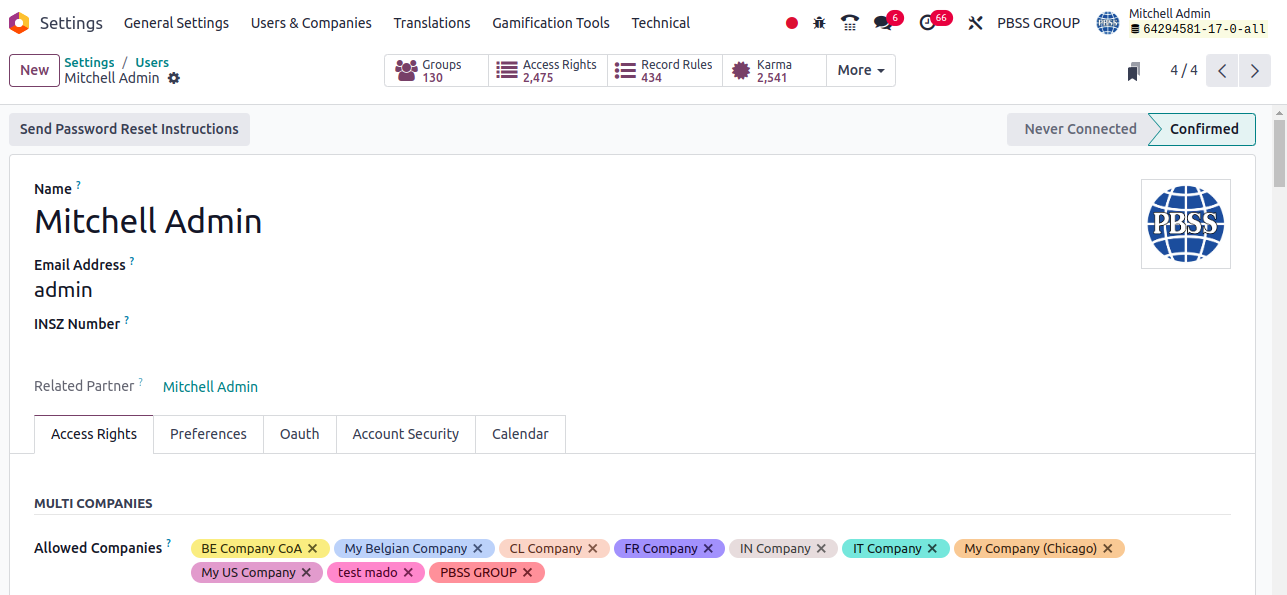
Task: Open Users breadcrumb link
Action: pos(152,62)
